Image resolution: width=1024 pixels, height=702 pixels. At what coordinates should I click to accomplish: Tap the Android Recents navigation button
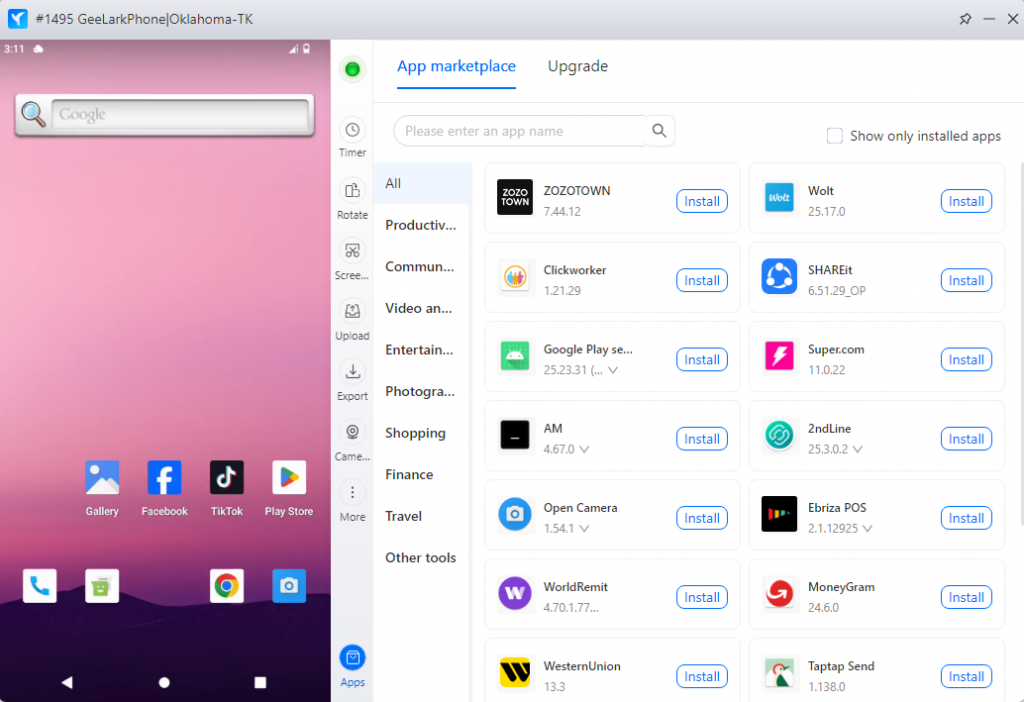click(x=260, y=682)
